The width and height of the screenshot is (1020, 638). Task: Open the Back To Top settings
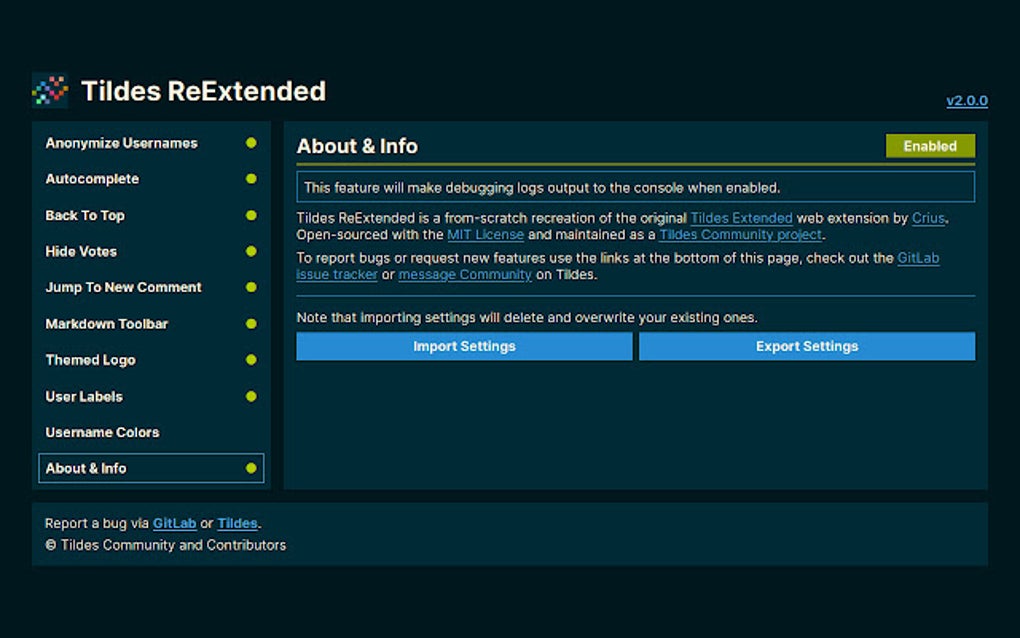[x=85, y=215]
